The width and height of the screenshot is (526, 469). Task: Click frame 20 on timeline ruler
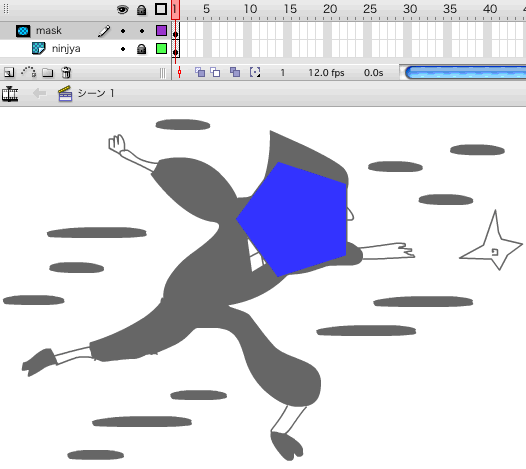(x=330, y=9)
